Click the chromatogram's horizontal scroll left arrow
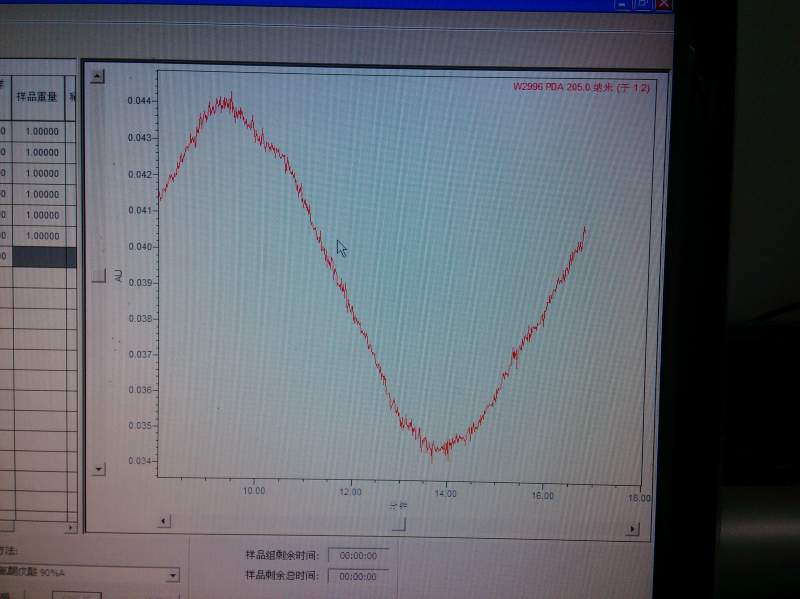The image size is (800, 599). [x=164, y=521]
